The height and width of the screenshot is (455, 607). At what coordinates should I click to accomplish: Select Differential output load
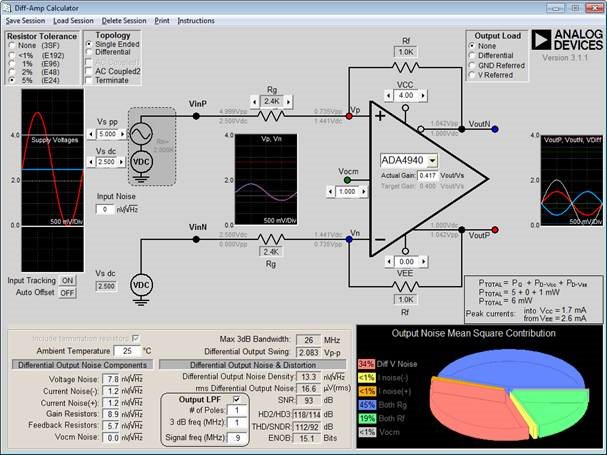pos(472,55)
